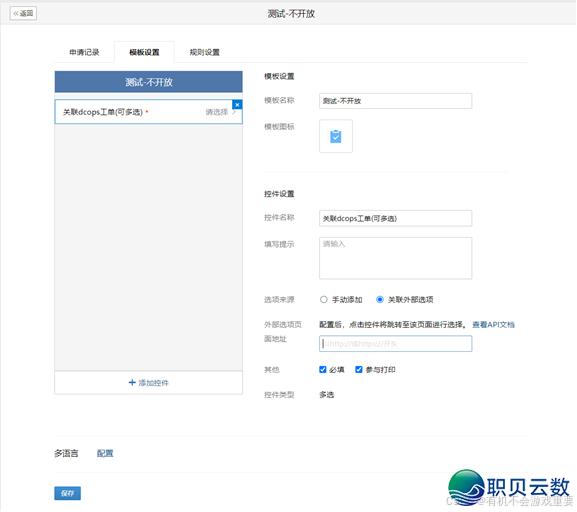The image size is (577, 512).
Task: Click the clipboard template icon
Action: (x=336, y=136)
